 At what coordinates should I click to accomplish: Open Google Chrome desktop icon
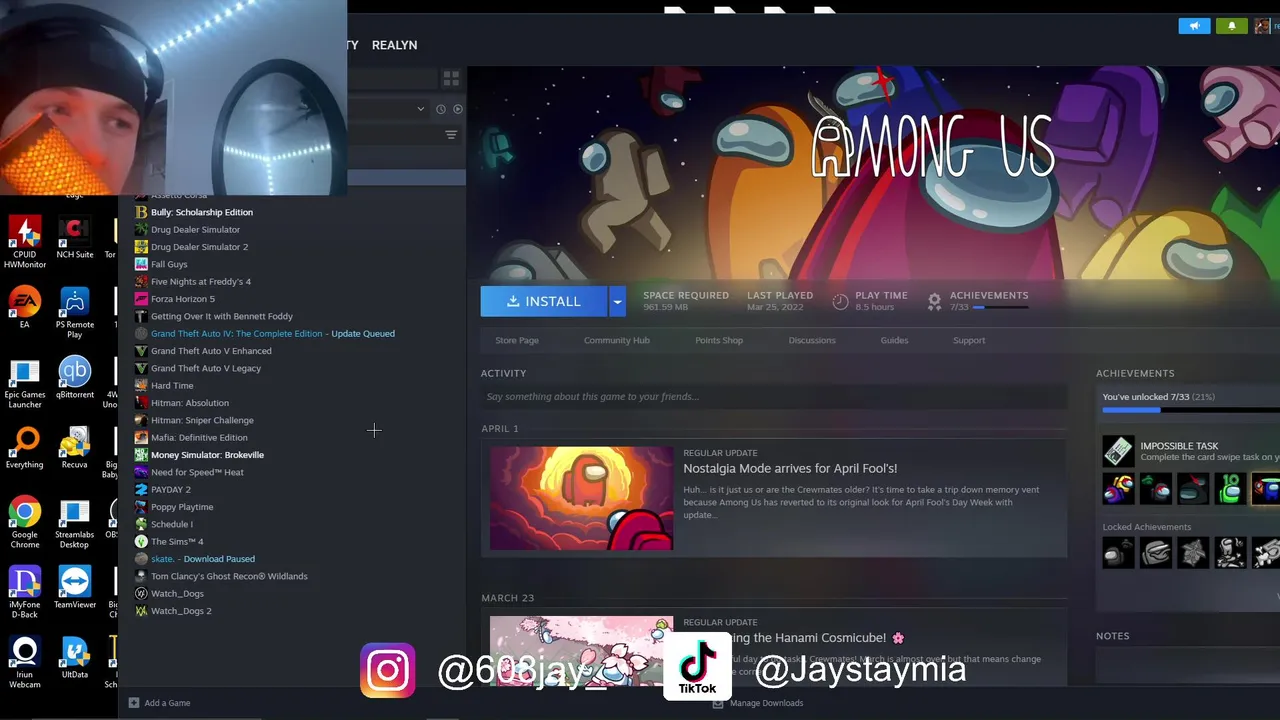pos(25,523)
